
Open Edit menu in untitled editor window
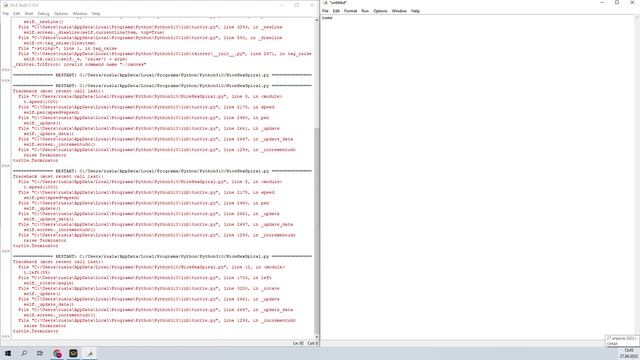(x=336, y=11)
